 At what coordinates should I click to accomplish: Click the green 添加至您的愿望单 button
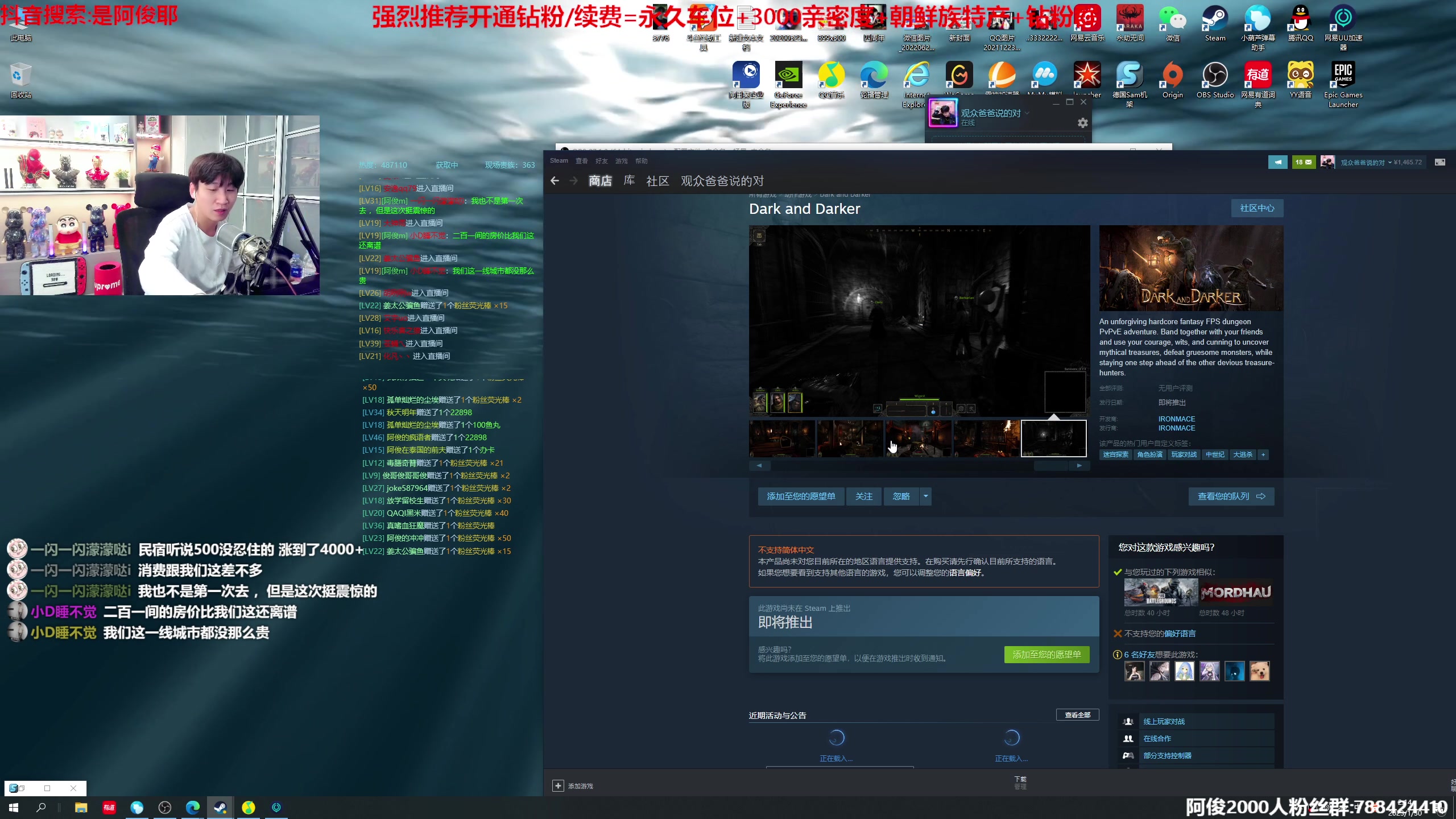[1046, 655]
